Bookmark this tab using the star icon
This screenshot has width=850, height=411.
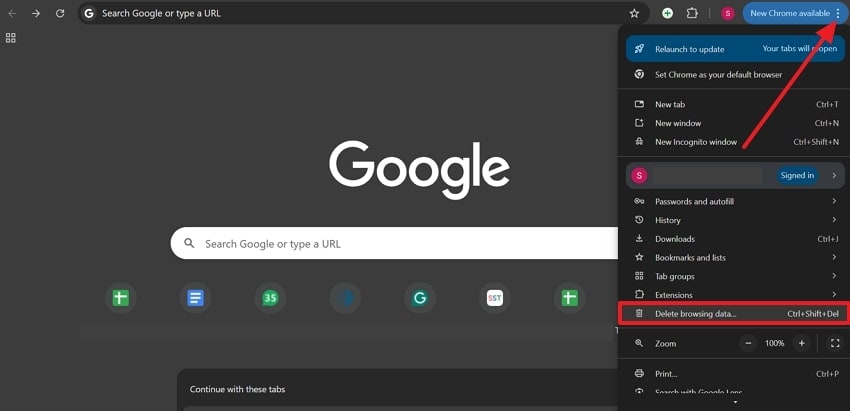[x=634, y=14]
